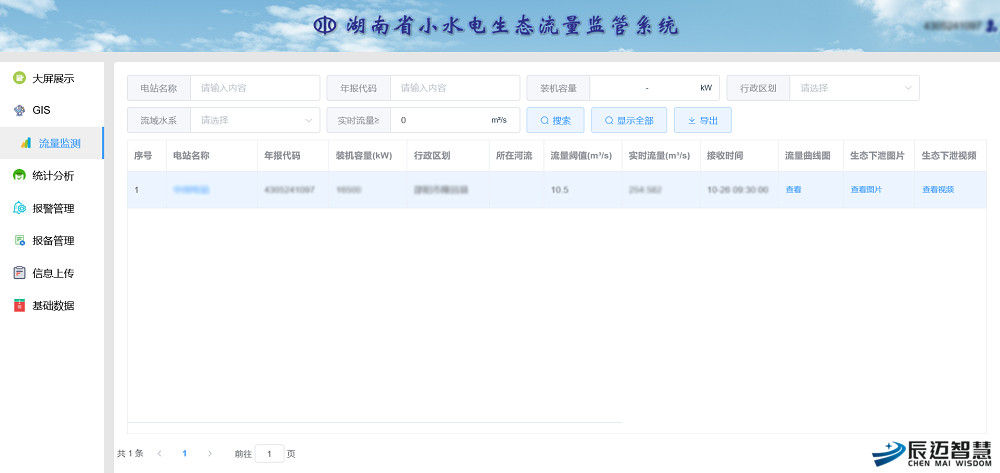Click the user avatar icon in header
The height and width of the screenshot is (473, 1000).
coord(989,27)
